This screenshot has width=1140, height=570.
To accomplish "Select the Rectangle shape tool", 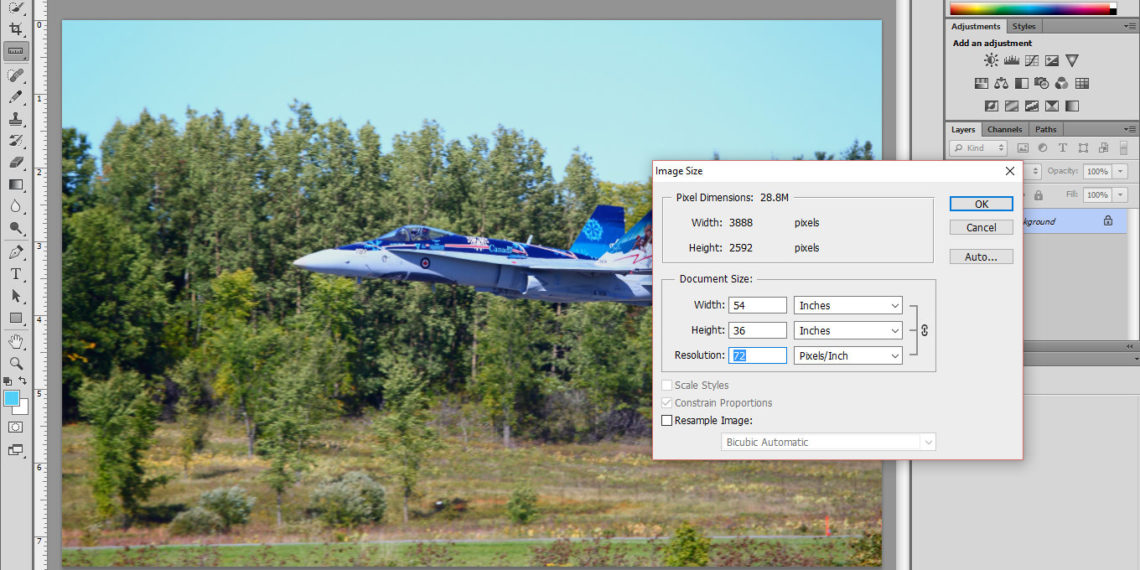I will click(15, 318).
